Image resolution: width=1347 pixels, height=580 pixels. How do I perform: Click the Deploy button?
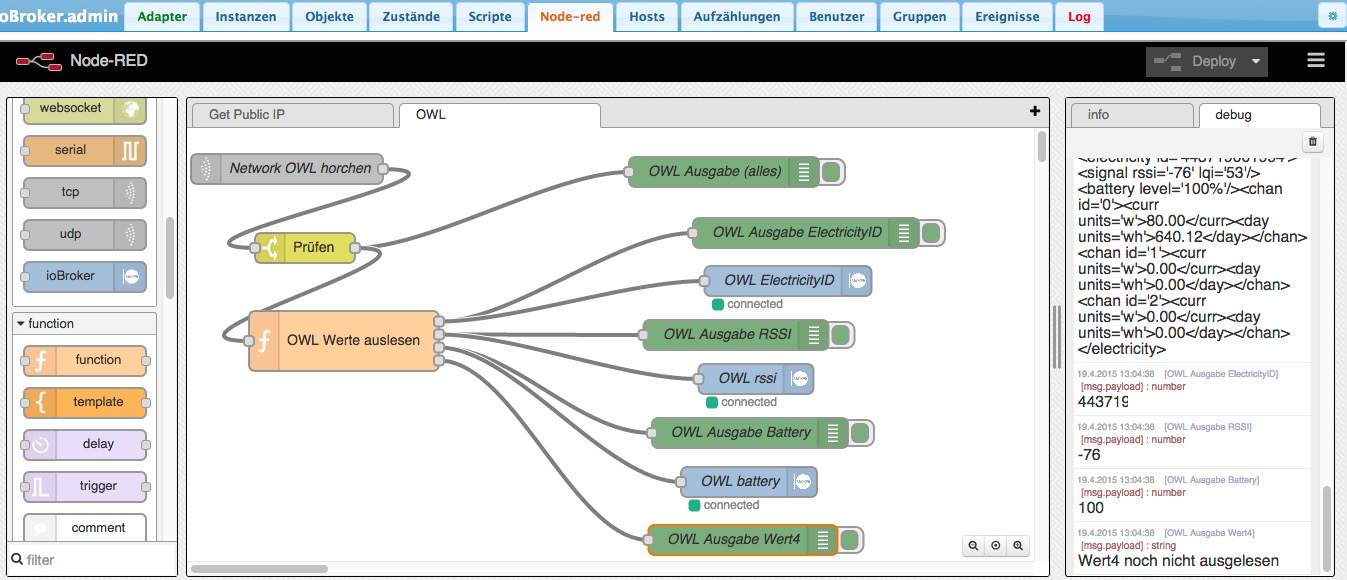click(x=1195, y=61)
